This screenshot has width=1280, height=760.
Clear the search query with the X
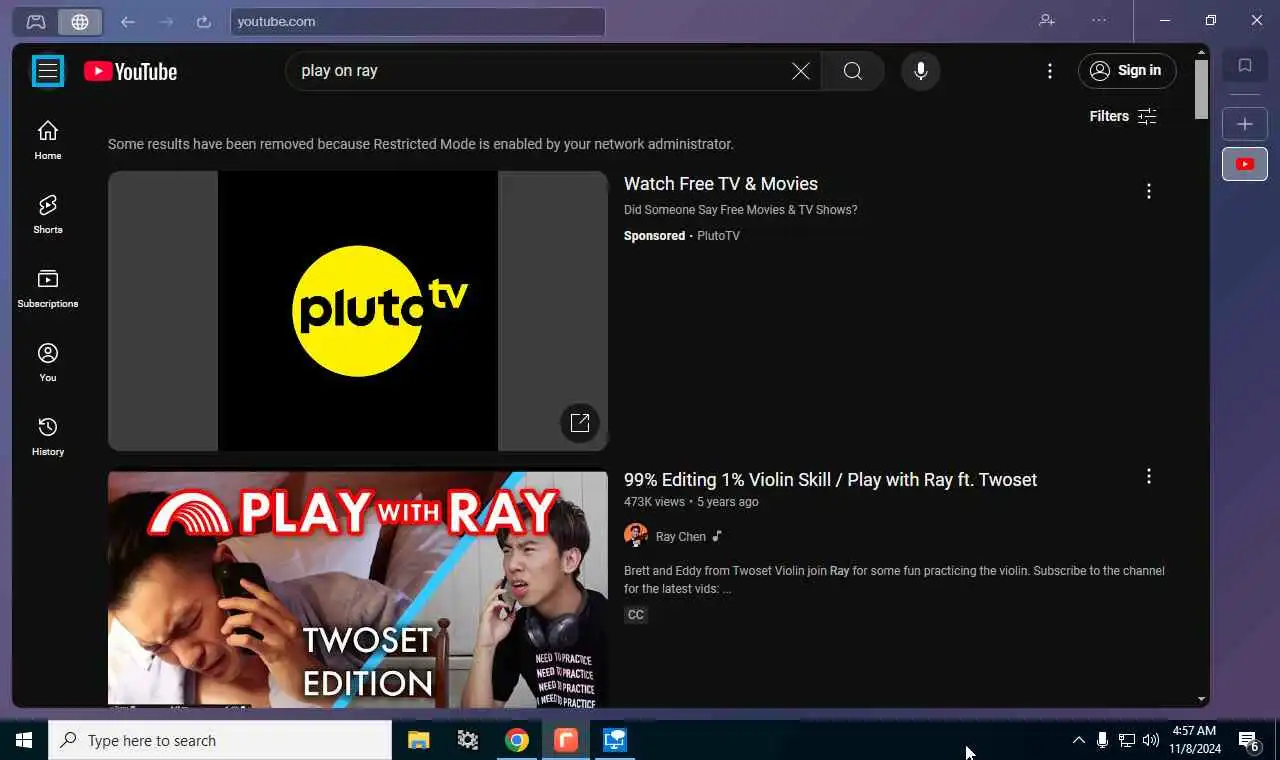point(801,71)
